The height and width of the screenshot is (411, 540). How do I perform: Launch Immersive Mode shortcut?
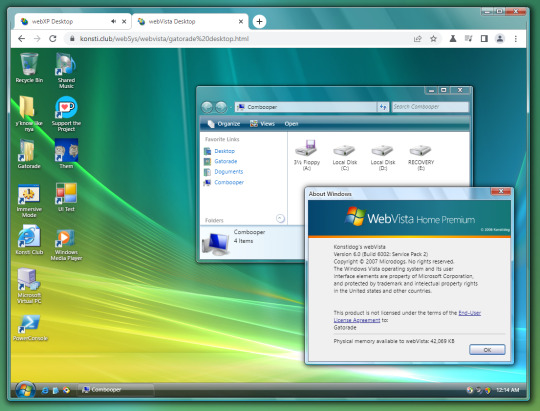(29, 200)
